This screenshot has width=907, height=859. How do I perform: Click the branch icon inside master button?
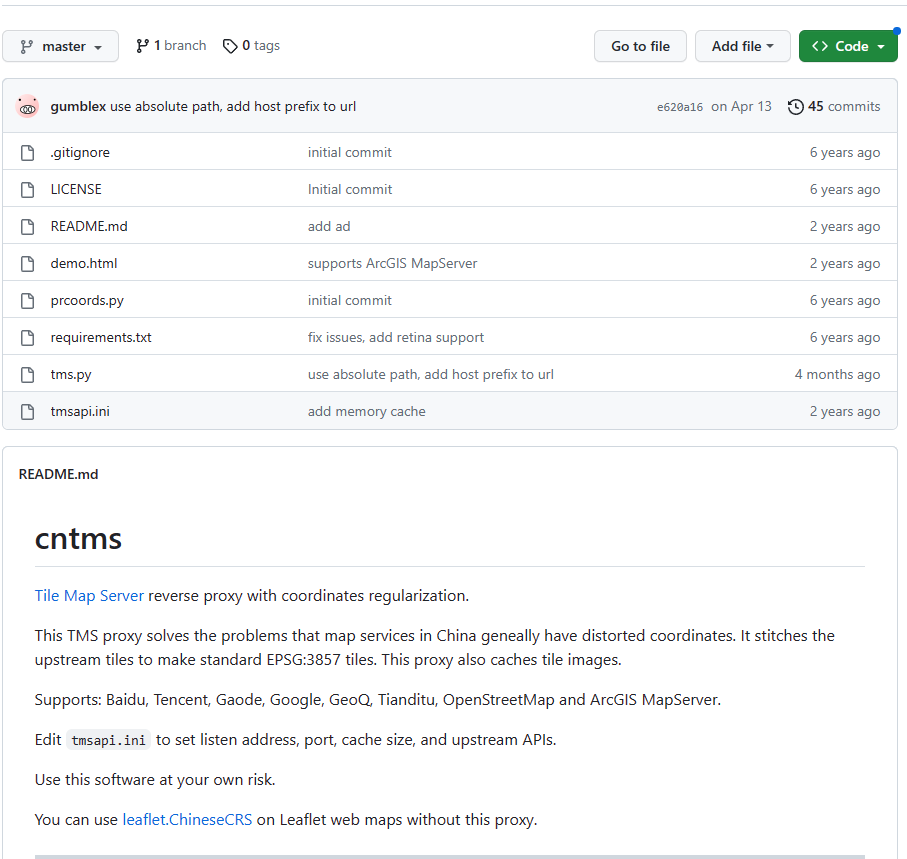coord(27,46)
